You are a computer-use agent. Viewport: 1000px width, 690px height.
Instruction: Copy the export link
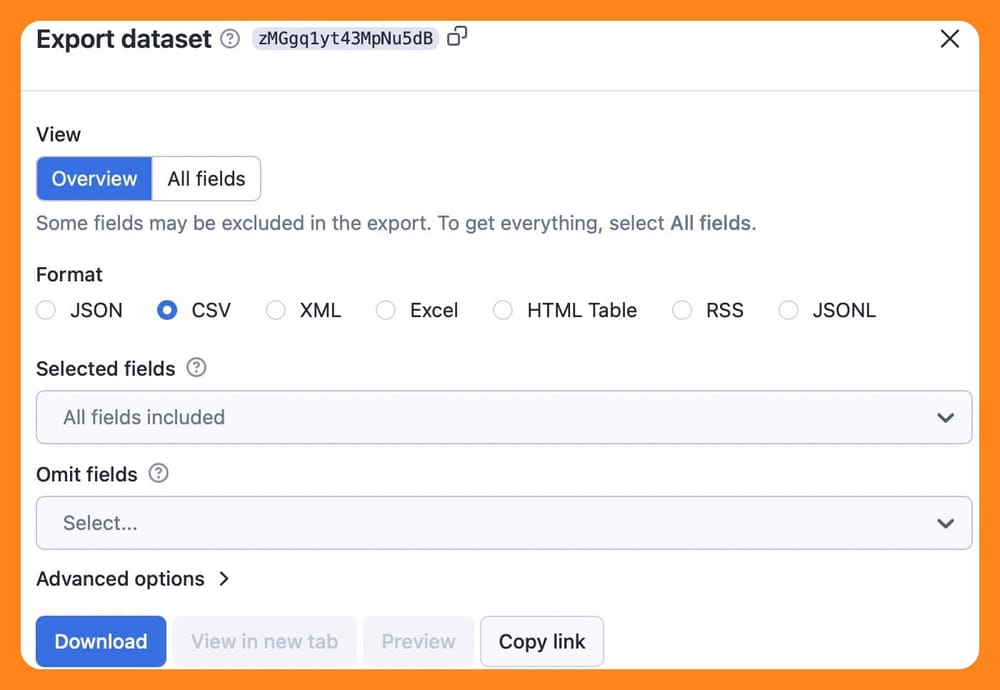542,641
